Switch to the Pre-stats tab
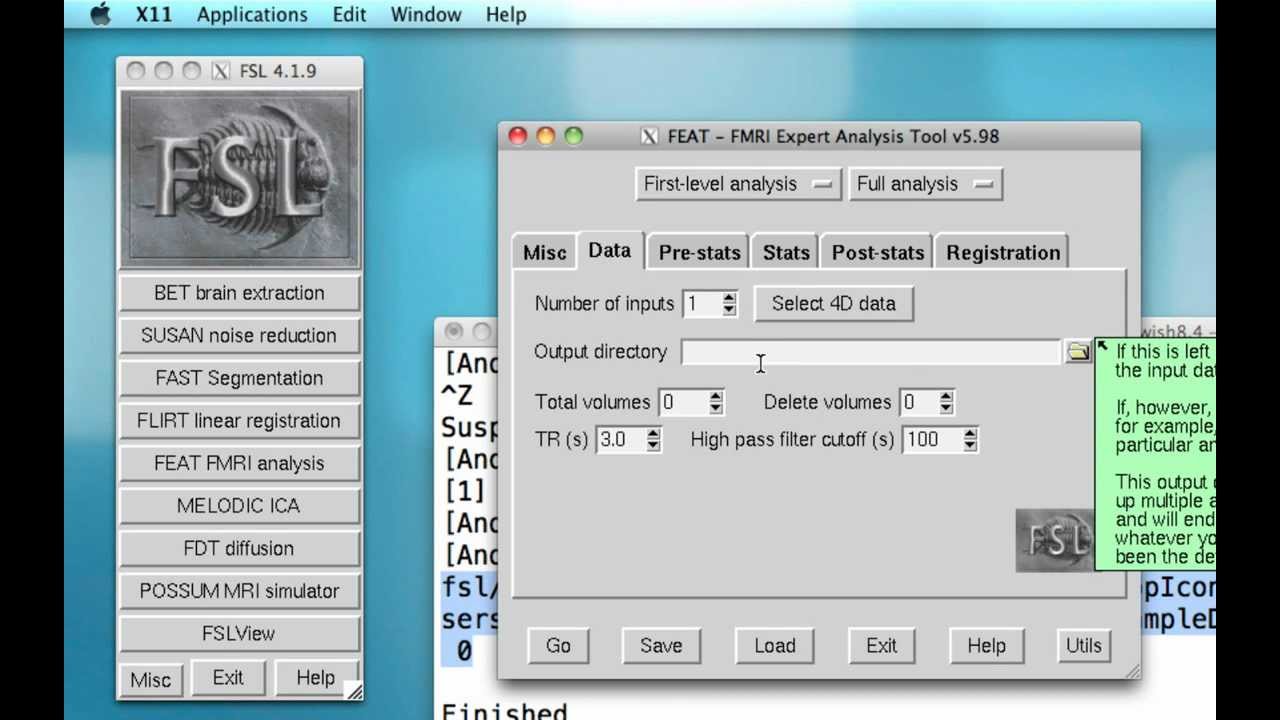The image size is (1280, 720). (699, 253)
